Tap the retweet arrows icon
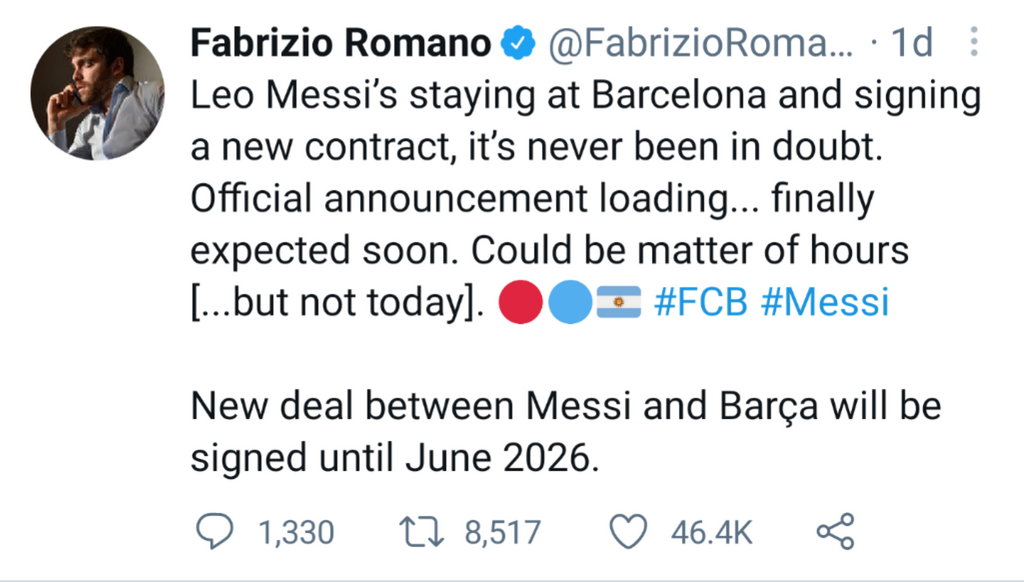 click(421, 532)
